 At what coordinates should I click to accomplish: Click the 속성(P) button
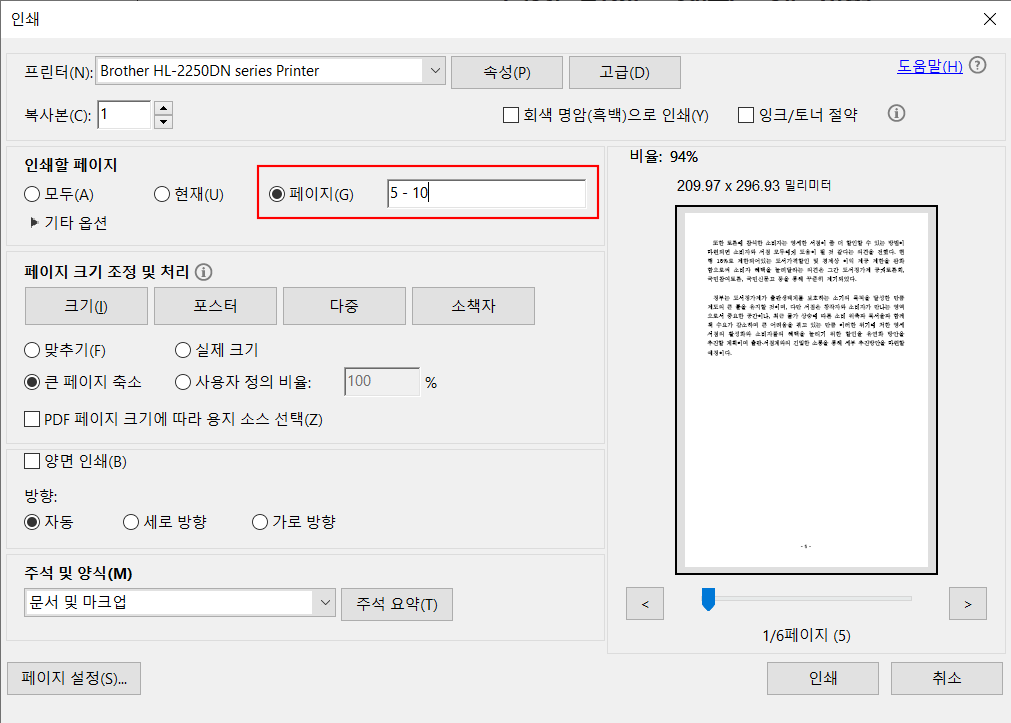(x=509, y=71)
